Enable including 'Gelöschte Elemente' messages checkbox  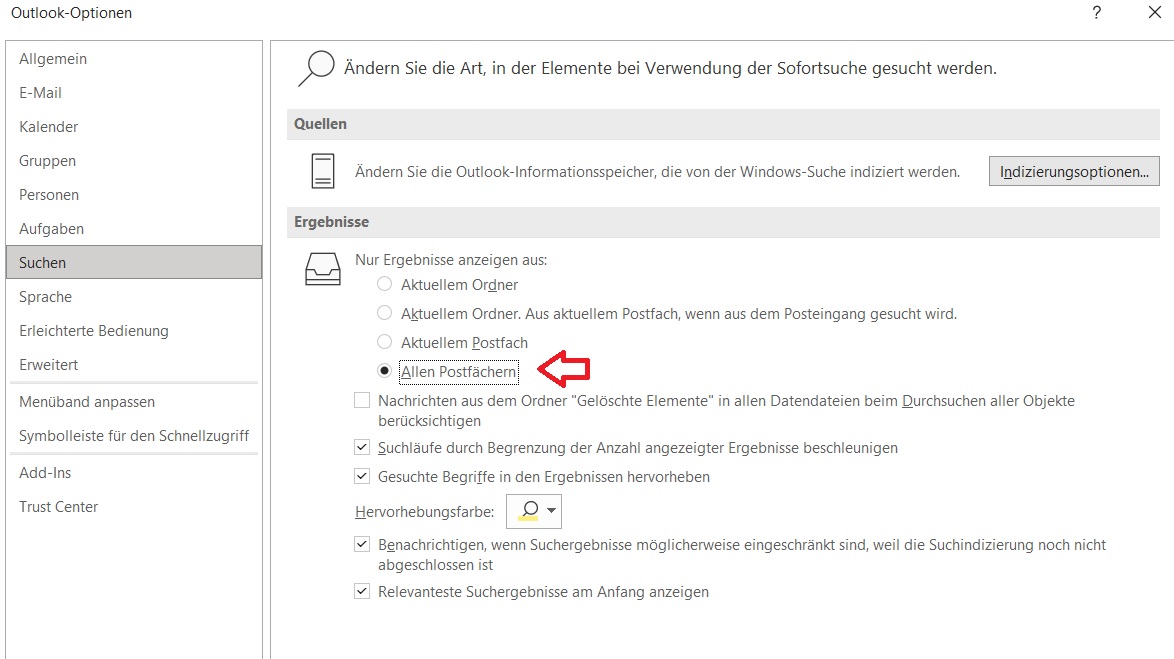(362, 401)
